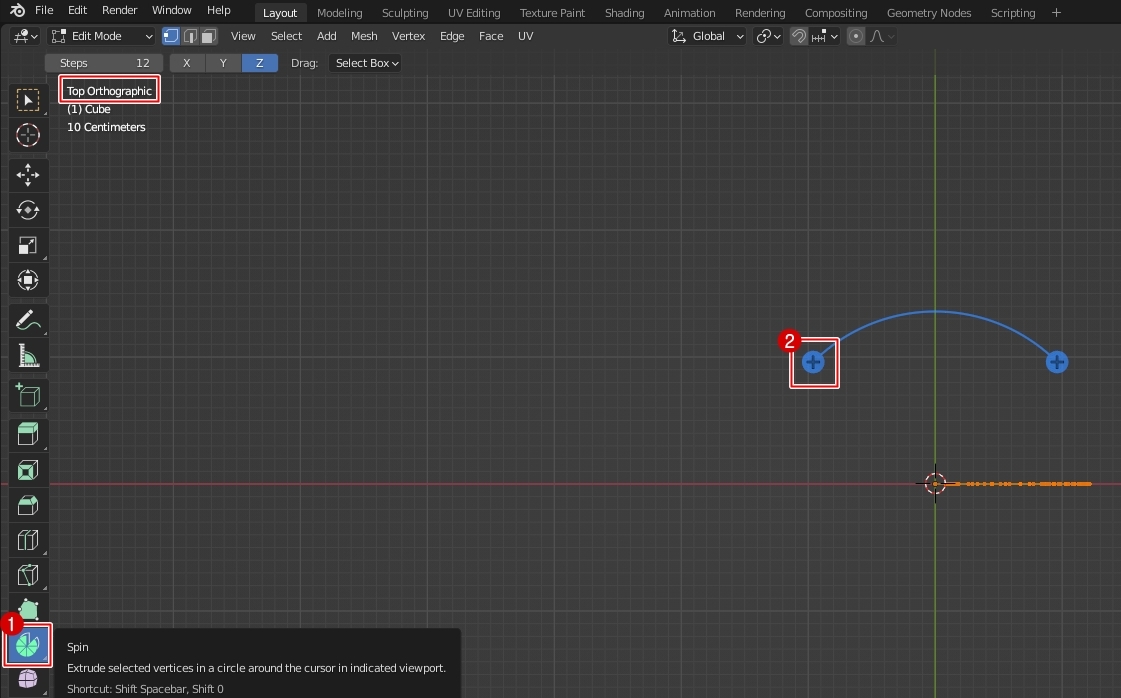
Task: Open the viewport Select menu
Action: pyautogui.click(x=286, y=36)
